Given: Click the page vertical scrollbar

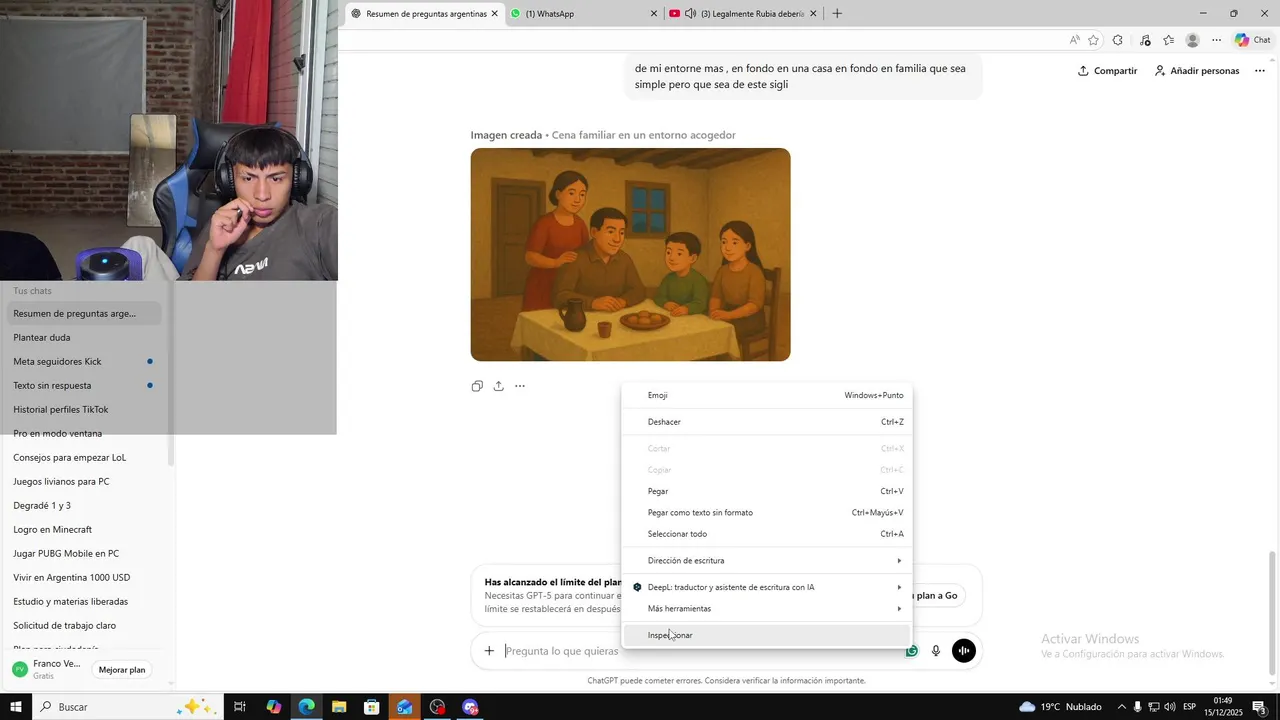Looking at the screenshot, I should click(x=1273, y=612).
